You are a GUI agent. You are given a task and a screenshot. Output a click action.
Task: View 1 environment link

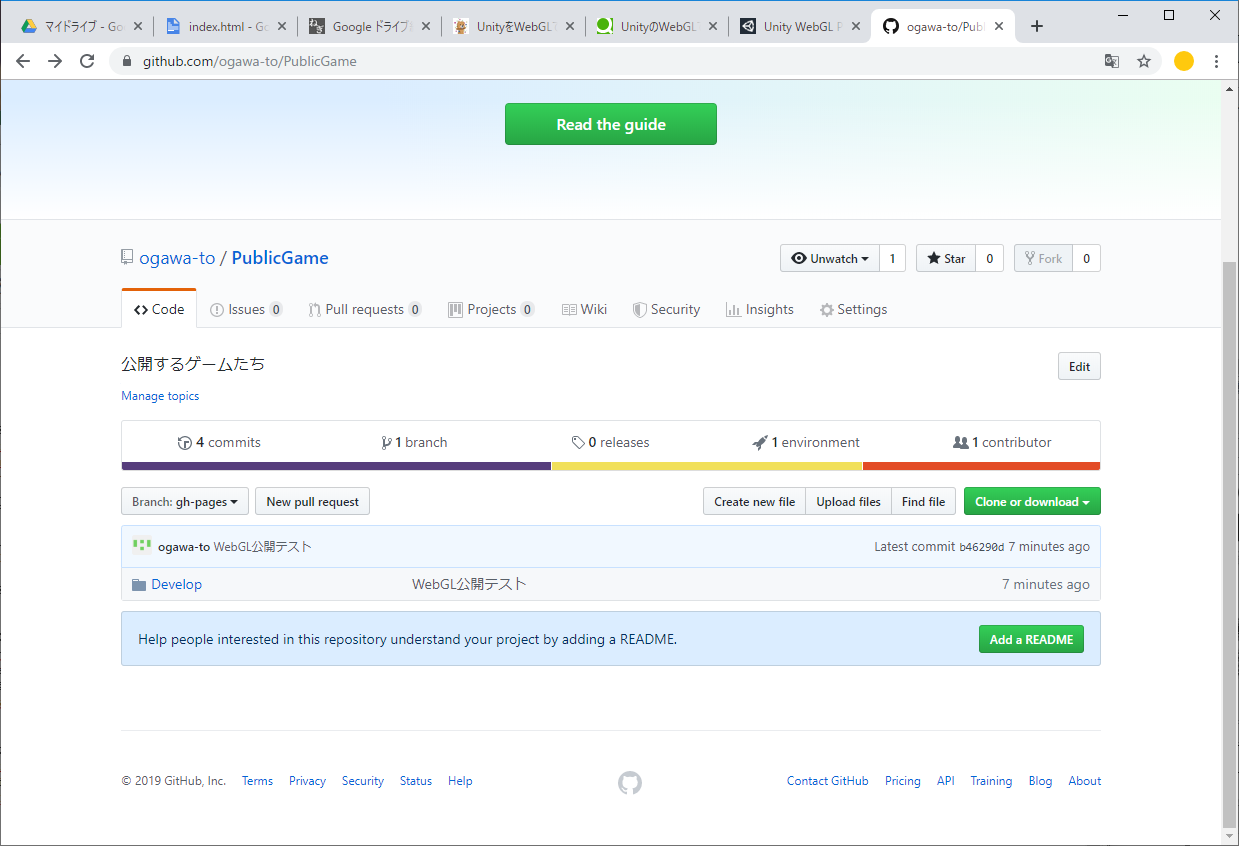(x=806, y=442)
